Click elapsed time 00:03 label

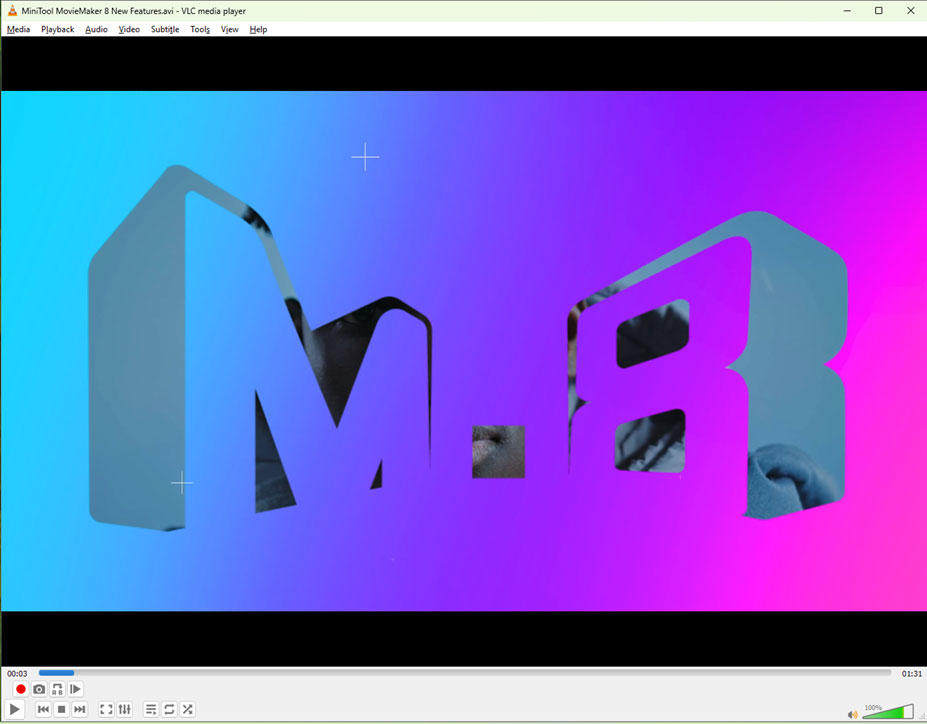coord(17,673)
